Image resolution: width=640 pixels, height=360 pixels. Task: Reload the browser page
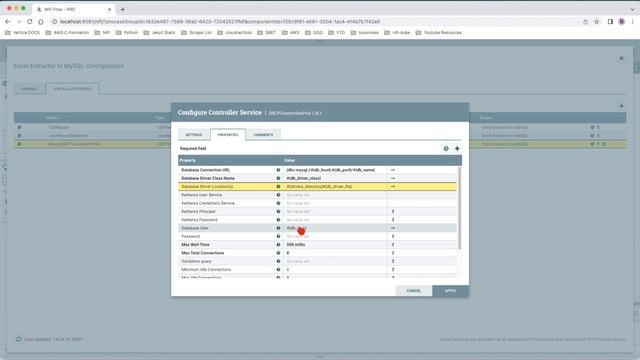tap(29, 22)
